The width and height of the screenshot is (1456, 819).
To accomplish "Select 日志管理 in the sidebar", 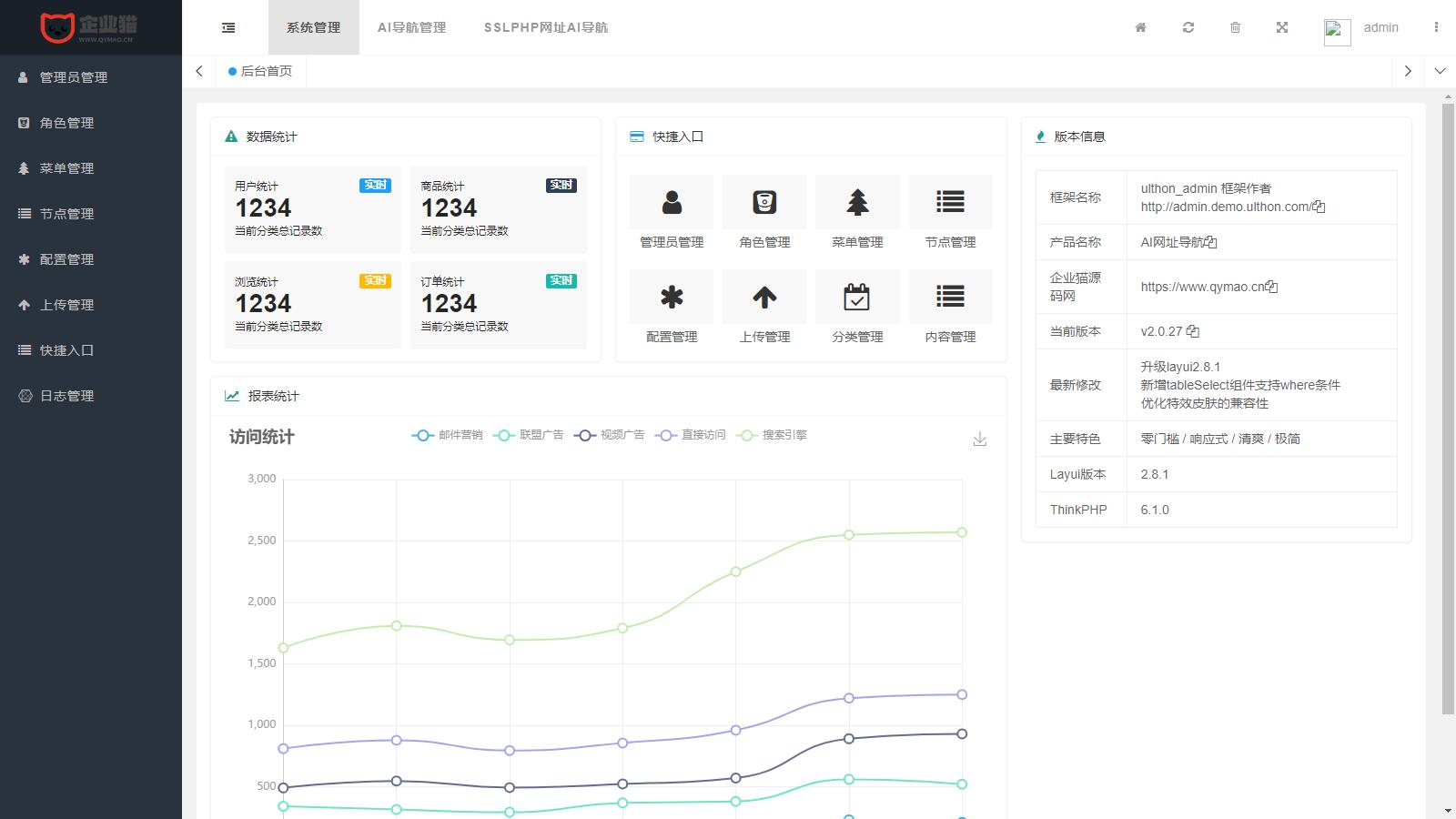I will pos(66,396).
